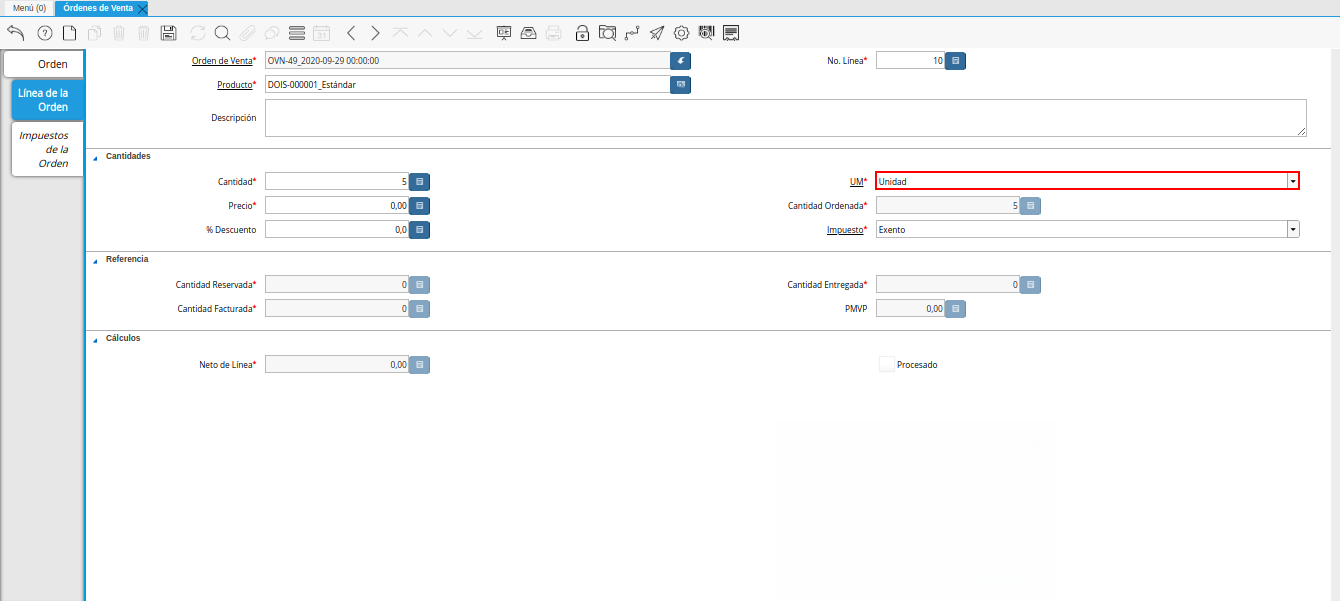
Task: Switch to the Menú (0) tab
Action: [x=29, y=8]
